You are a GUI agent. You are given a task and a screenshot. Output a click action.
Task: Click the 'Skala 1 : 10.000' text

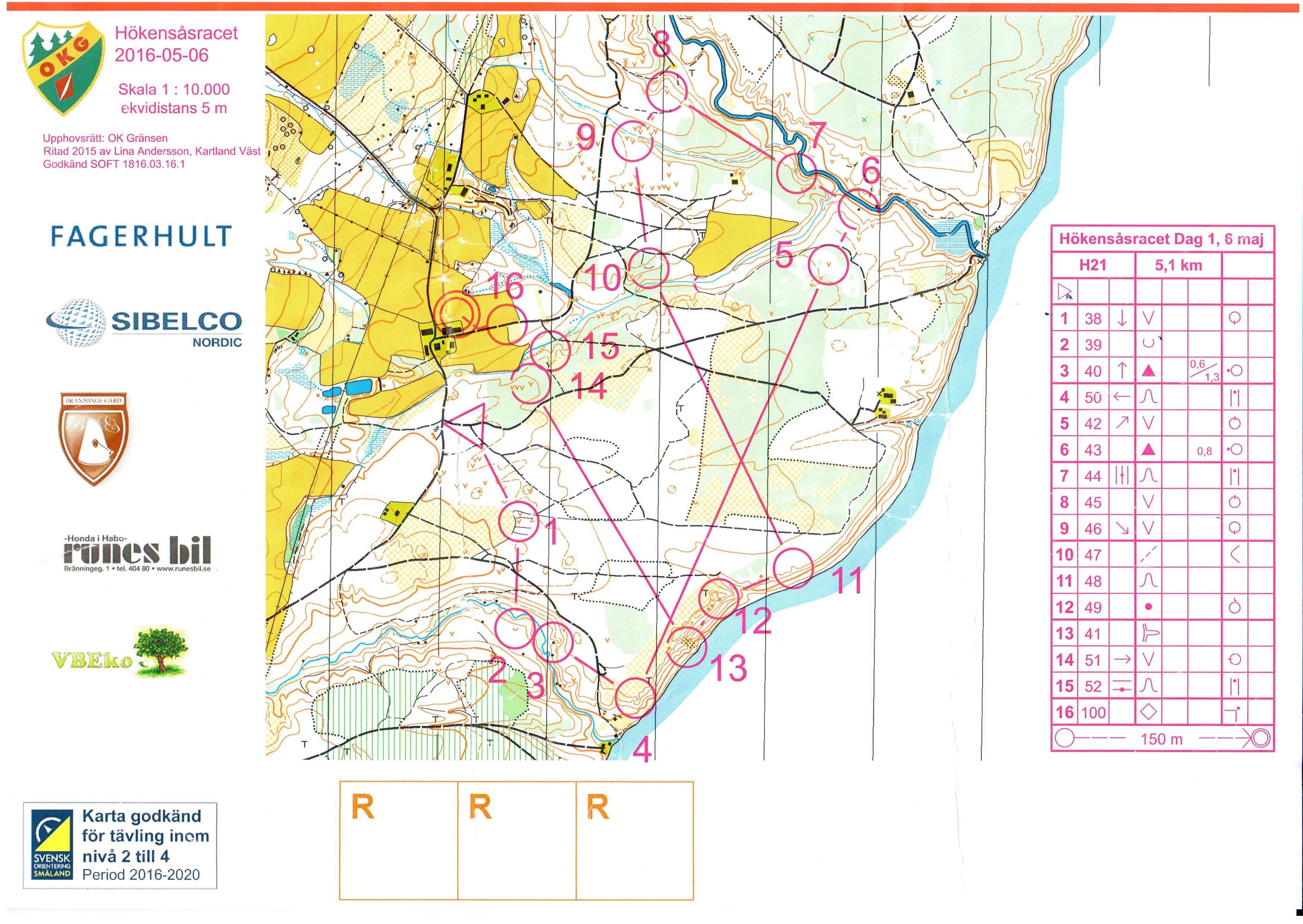174,89
